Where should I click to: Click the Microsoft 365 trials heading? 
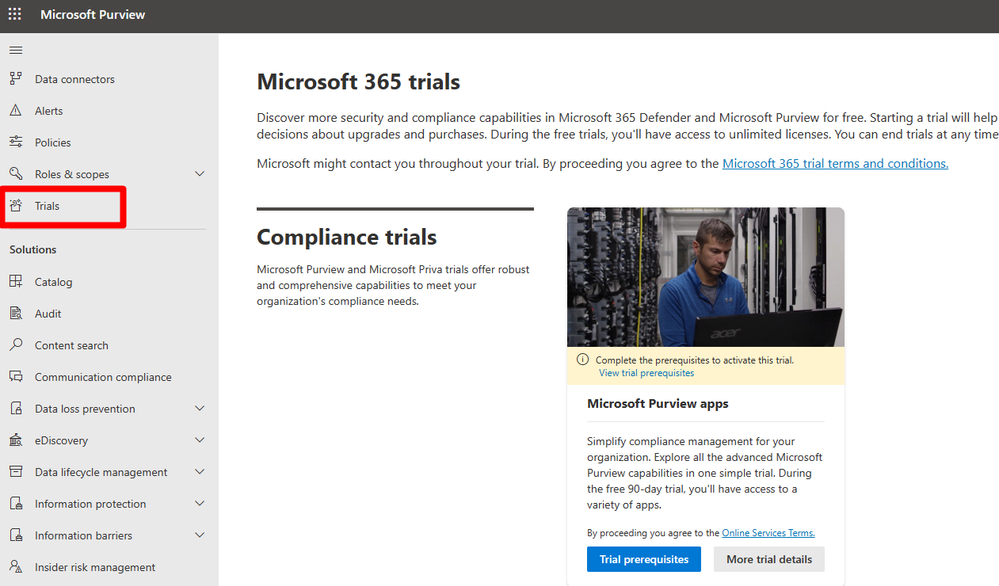pos(358,82)
